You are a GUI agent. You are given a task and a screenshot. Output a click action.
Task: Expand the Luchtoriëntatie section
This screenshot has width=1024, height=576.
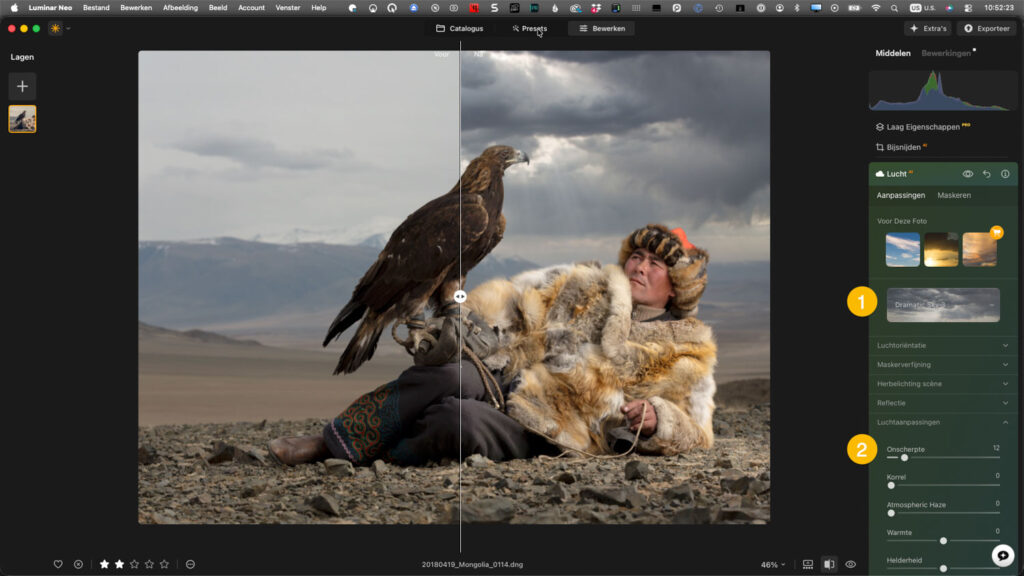943,345
